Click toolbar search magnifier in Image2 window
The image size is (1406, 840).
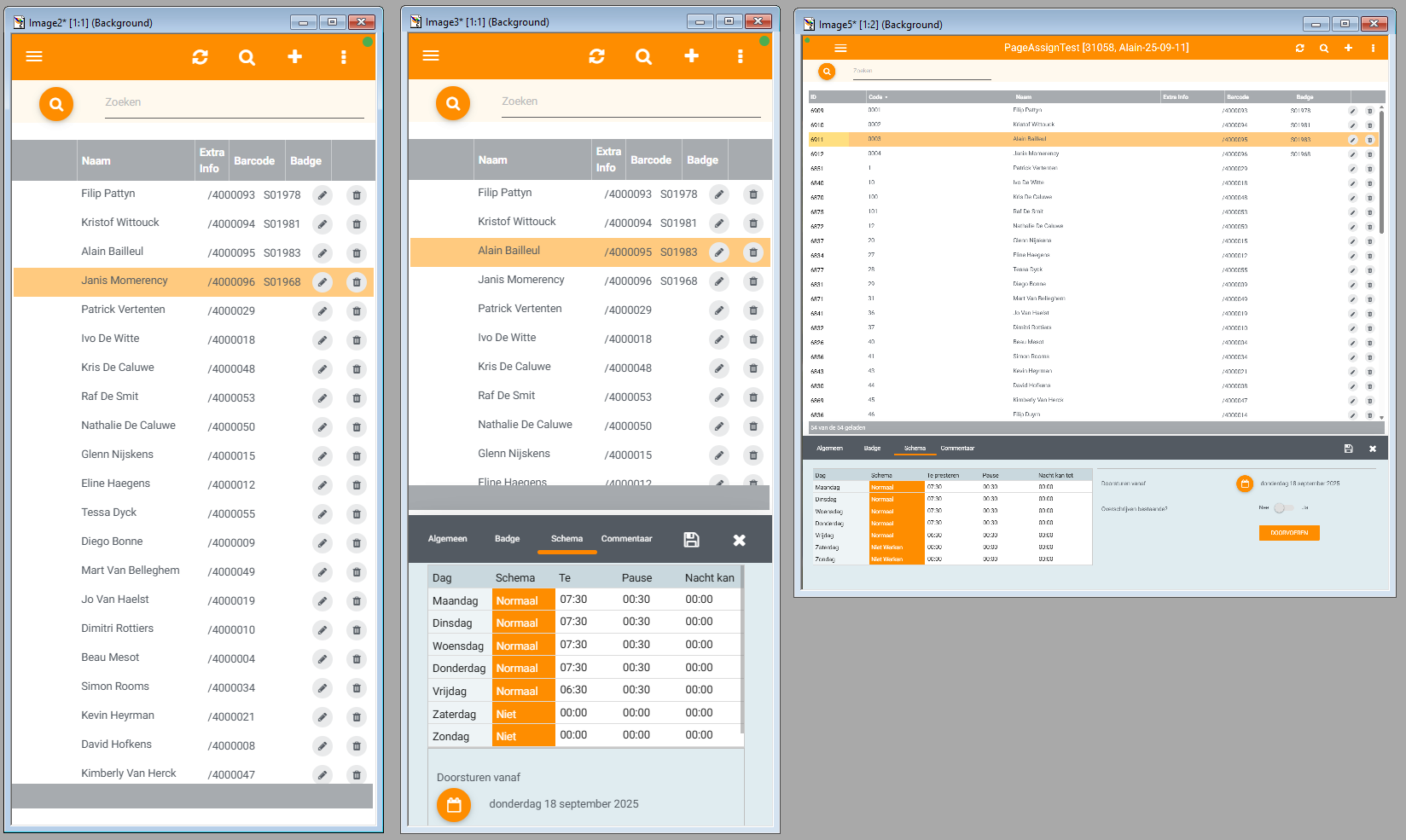tap(247, 57)
